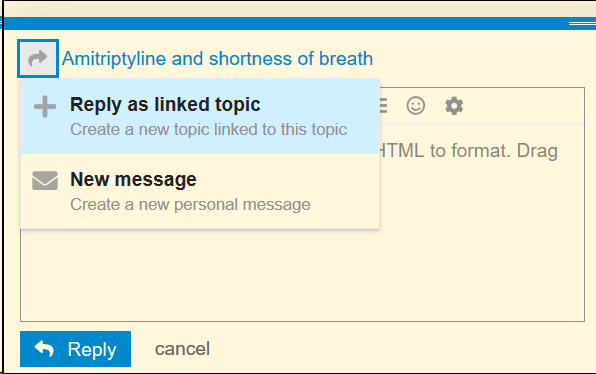The image size is (596, 374).
Task: Open the emoji picker smiley icon
Action: 415,106
